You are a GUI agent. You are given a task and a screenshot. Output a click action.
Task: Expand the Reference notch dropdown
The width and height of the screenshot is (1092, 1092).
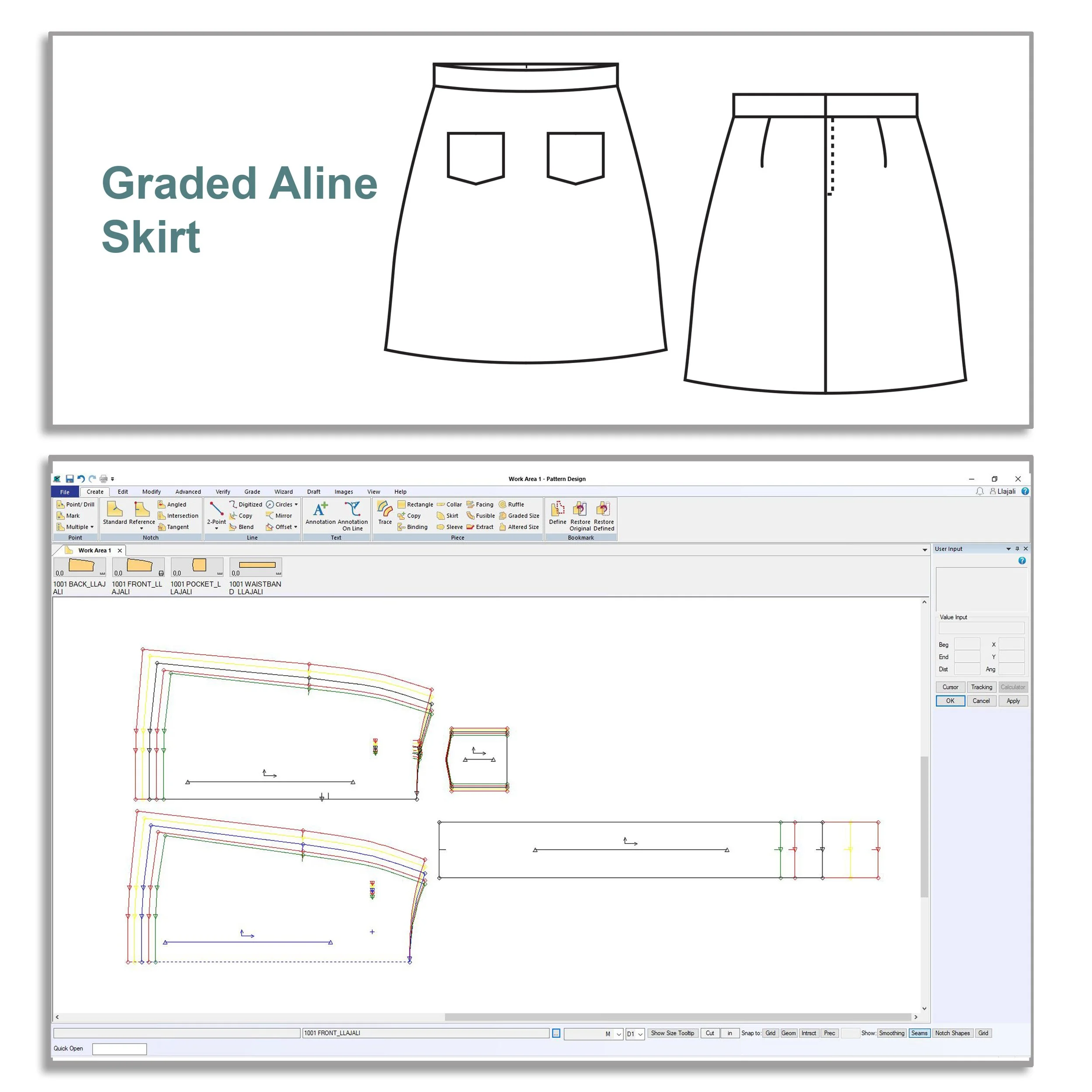click(x=142, y=529)
